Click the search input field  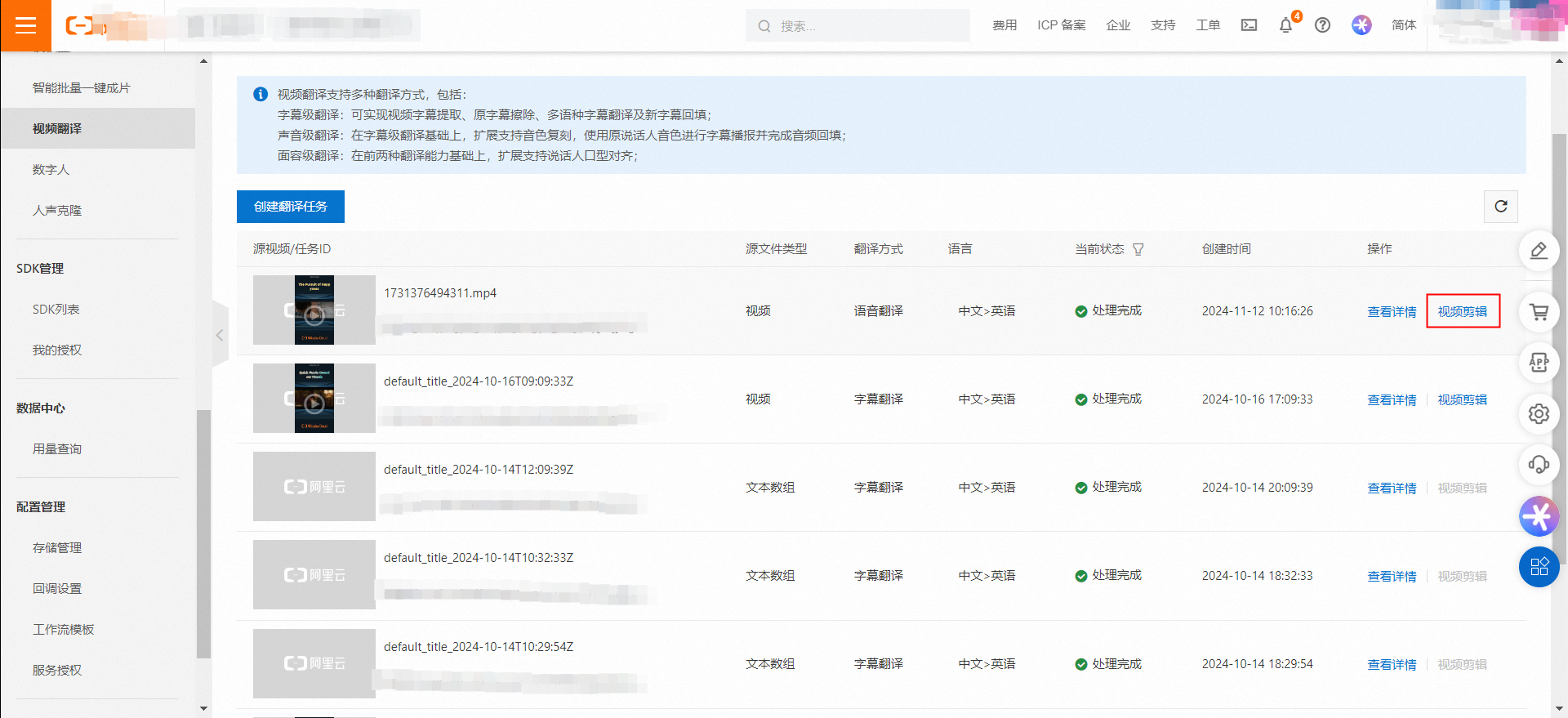[x=857, y=26]
